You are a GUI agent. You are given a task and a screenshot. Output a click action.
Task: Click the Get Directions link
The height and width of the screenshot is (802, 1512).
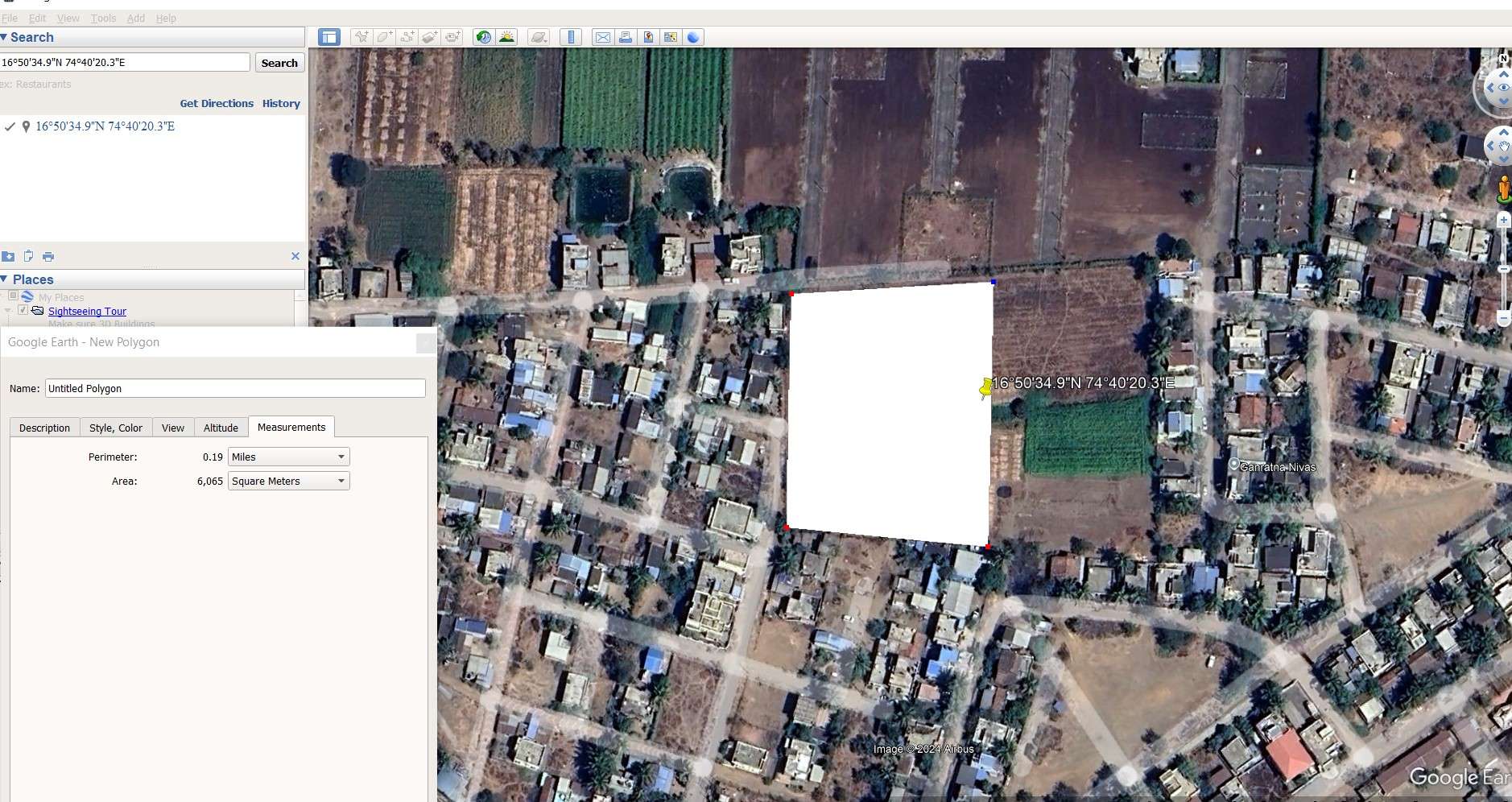point(217,103)
